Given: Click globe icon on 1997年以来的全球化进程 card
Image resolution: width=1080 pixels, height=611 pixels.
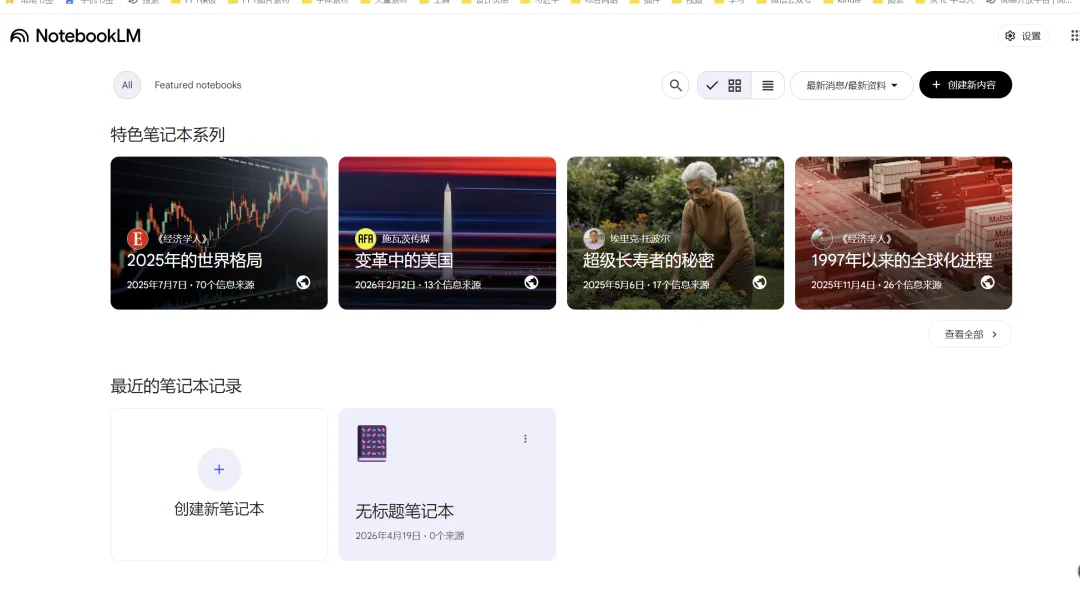Looking at the screenshot, I should (x=987, y=282).
